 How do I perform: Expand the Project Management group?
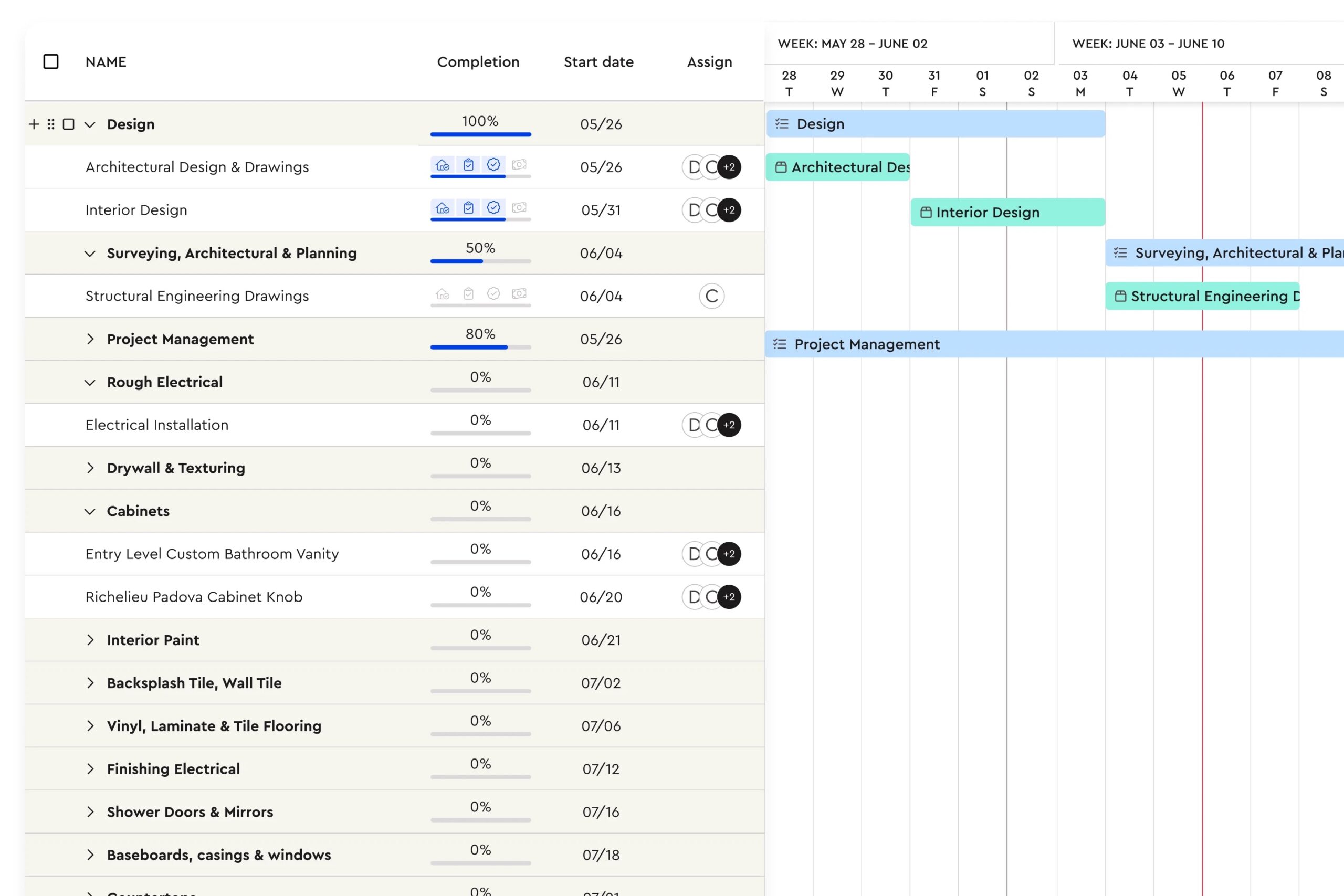click(90, 339)
